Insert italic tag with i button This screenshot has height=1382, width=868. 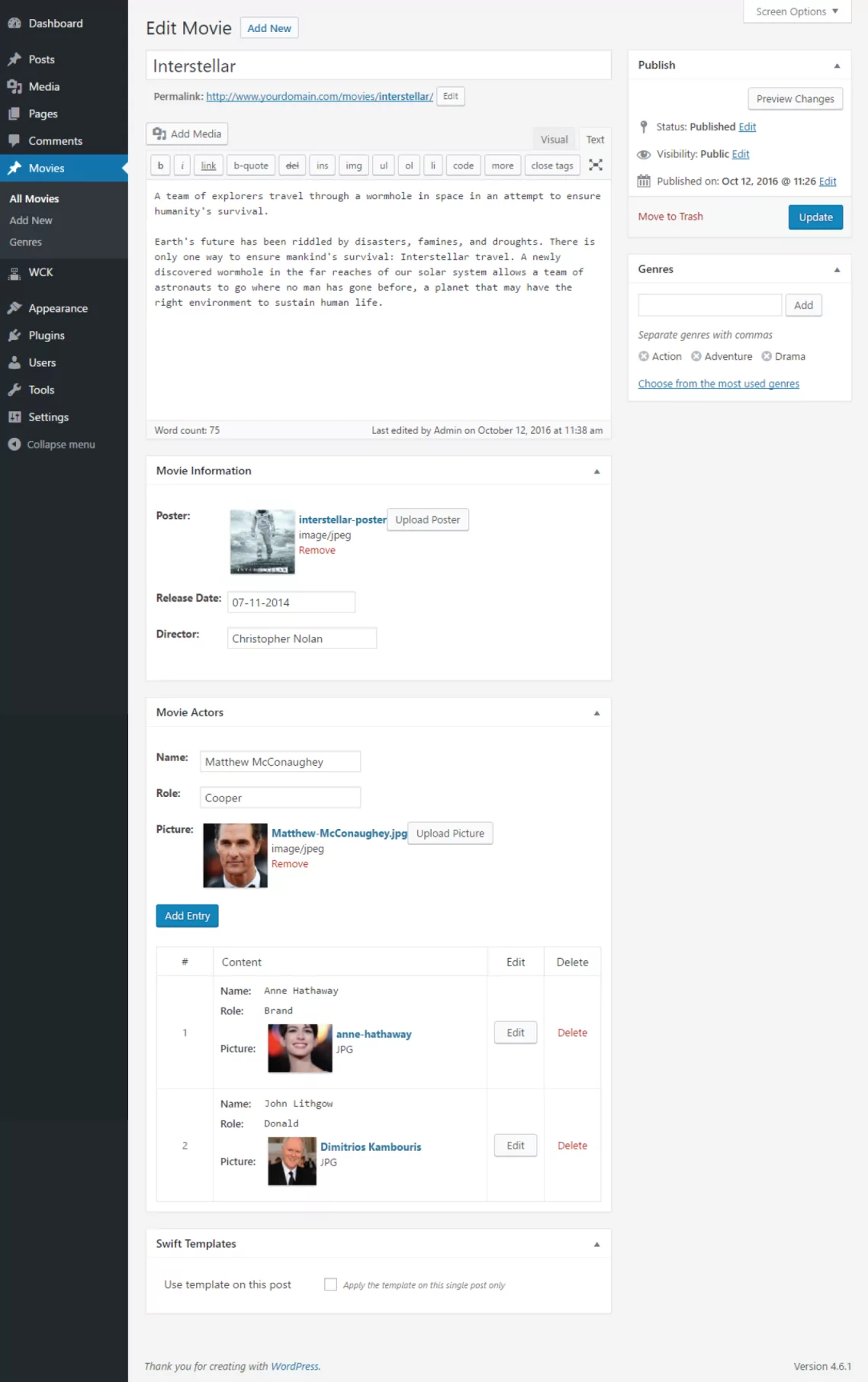[x=182, y=166]
